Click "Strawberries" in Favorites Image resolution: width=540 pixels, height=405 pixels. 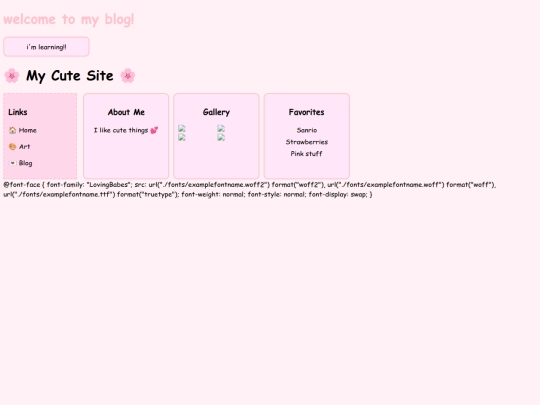[307, 142]
